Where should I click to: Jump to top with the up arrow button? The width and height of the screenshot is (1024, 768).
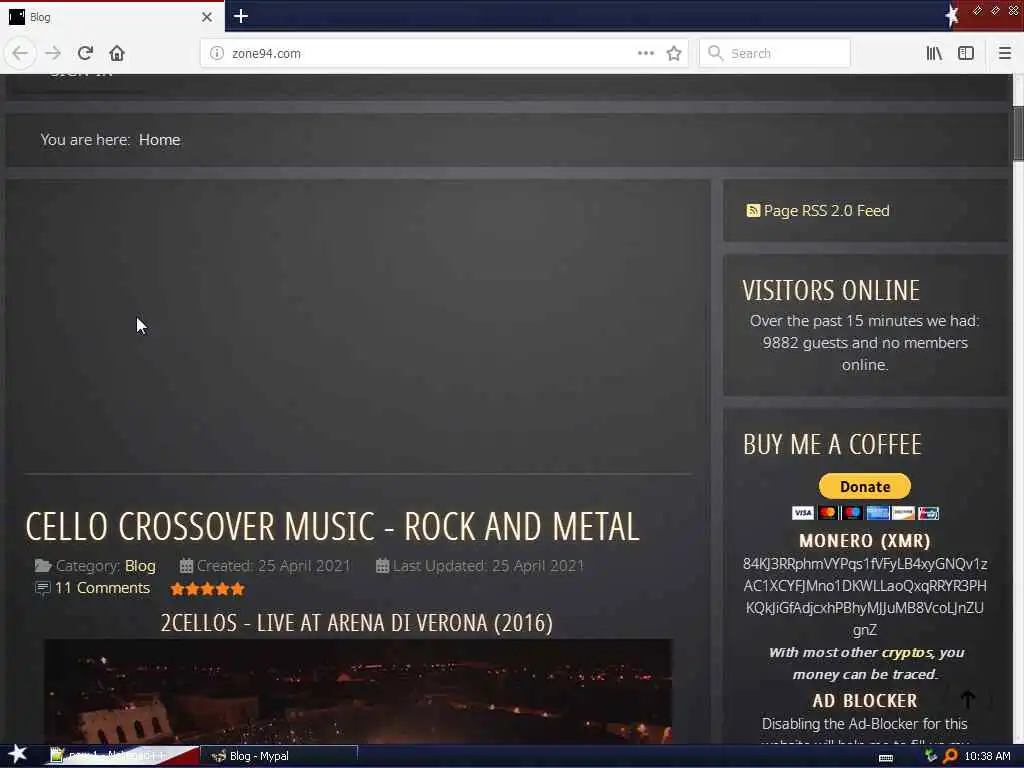[968, 699]
